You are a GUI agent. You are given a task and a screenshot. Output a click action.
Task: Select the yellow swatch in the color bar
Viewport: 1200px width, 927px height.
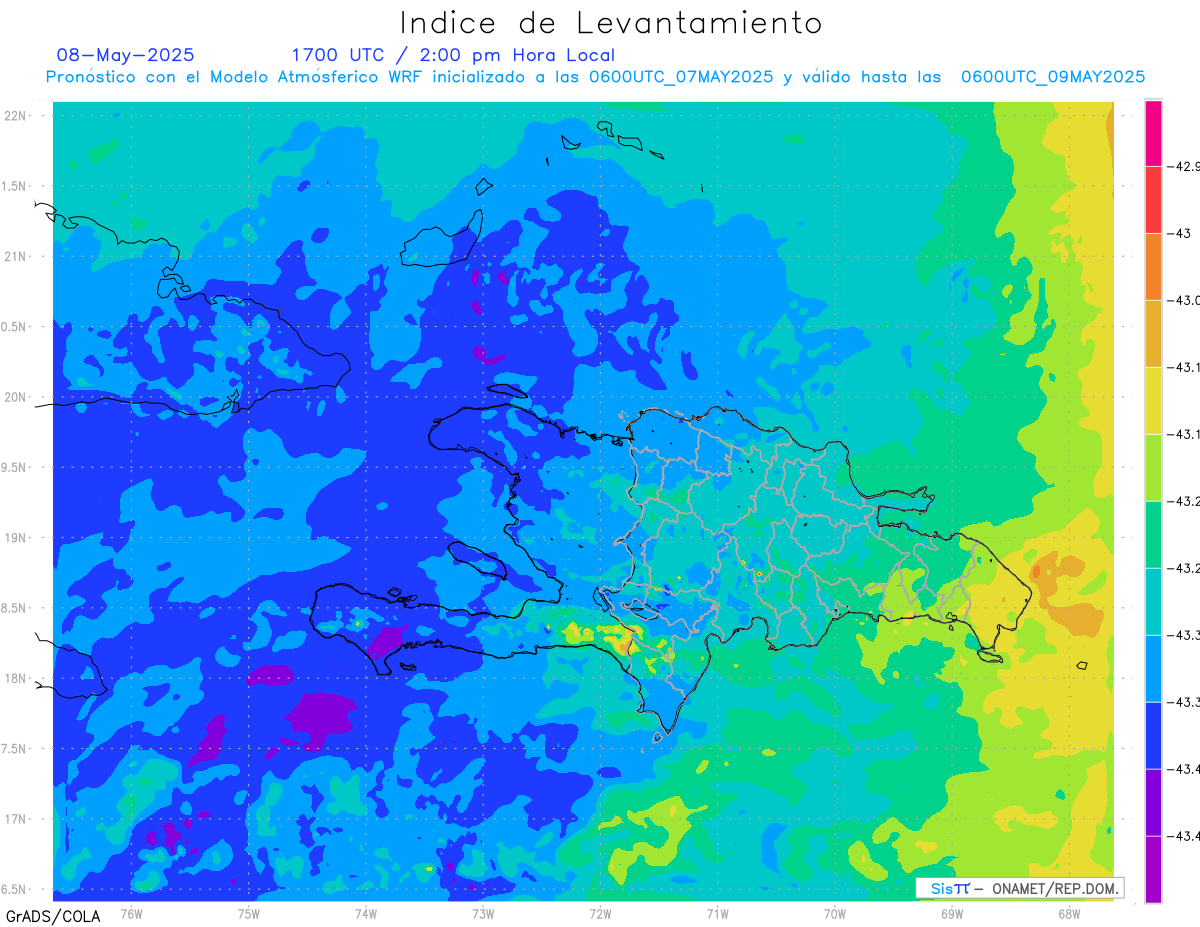point(1153,401)
